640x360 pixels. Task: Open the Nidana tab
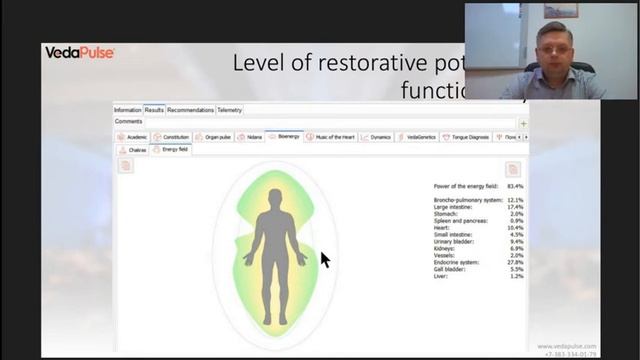point(250,137)
